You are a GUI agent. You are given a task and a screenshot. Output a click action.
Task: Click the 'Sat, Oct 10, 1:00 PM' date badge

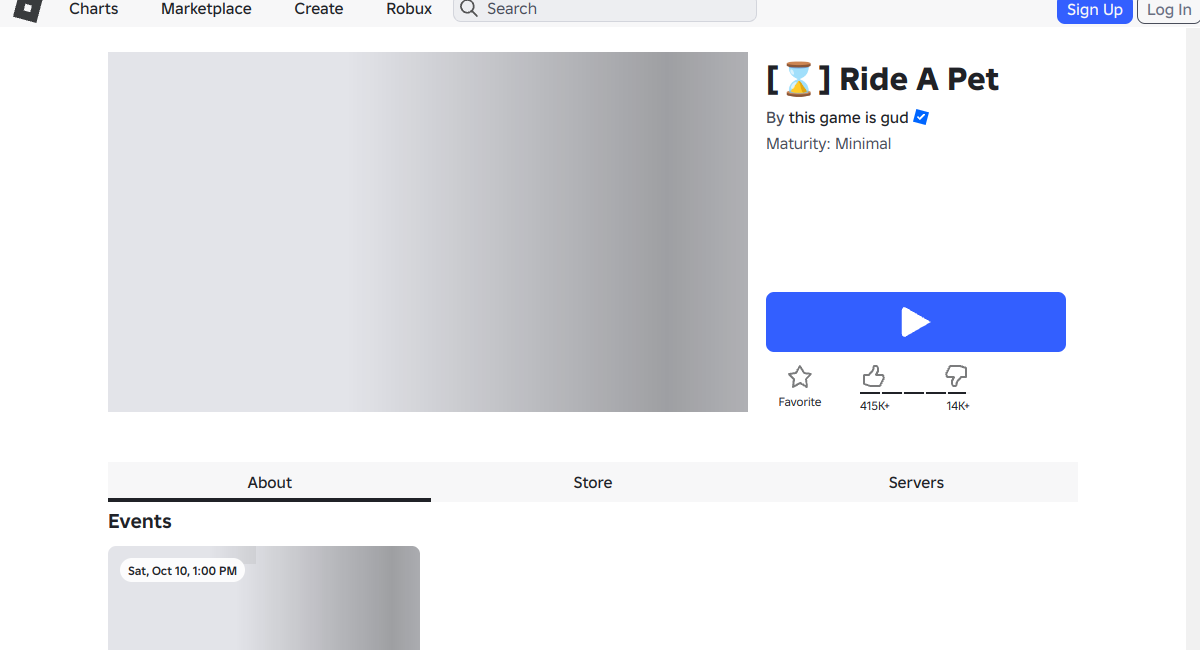point(182,570)
